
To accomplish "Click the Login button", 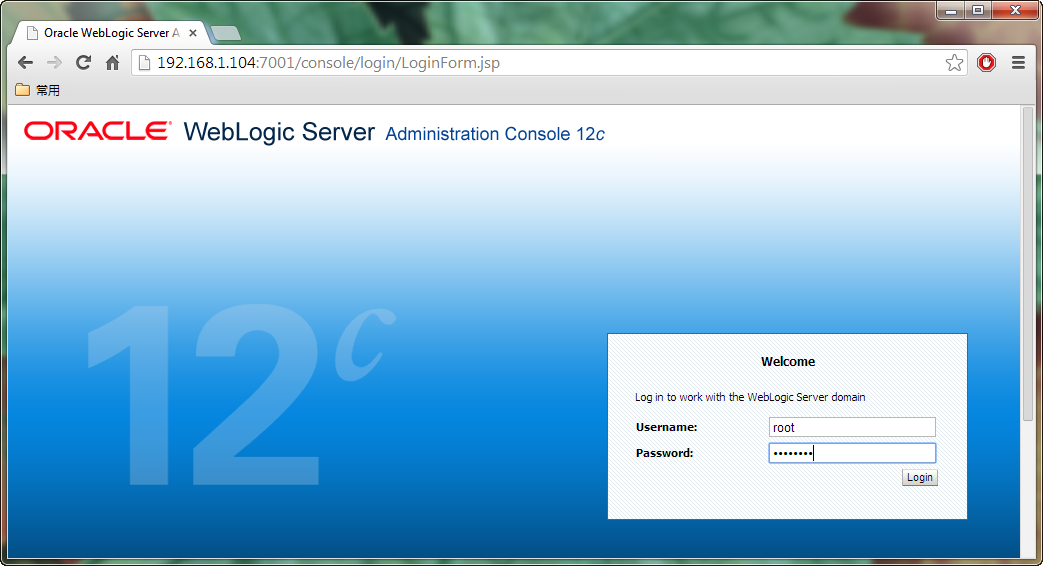I will pyautogui.click(x=920, y=478).
